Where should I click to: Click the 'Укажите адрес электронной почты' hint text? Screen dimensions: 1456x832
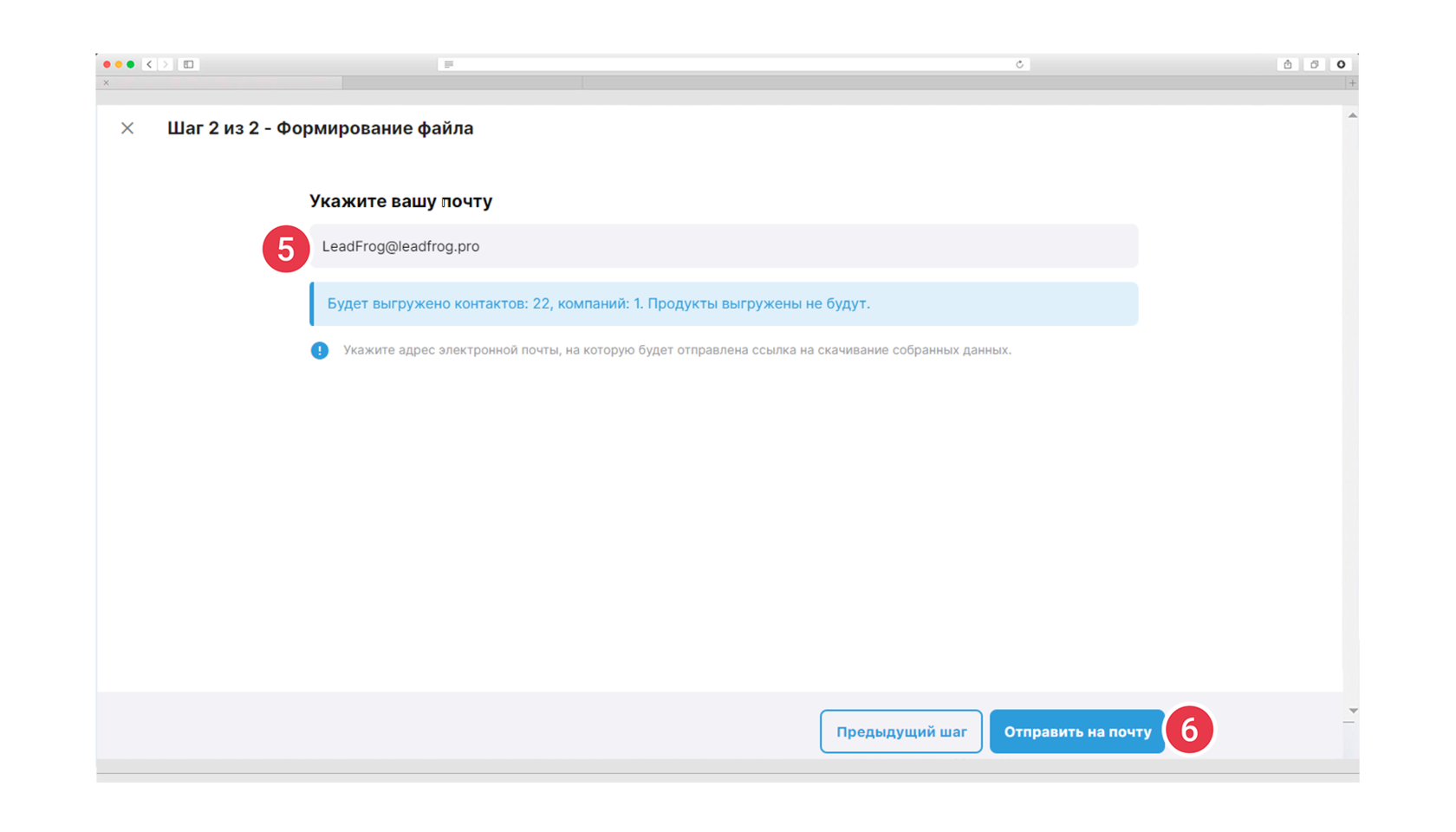[x=677, y=350]
